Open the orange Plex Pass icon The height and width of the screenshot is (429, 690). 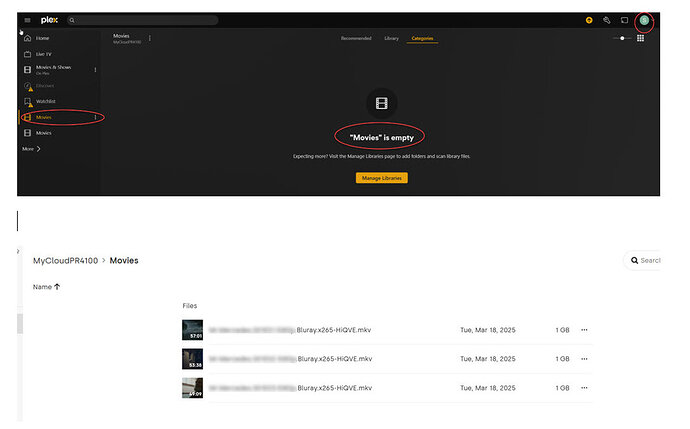(589, 20)
